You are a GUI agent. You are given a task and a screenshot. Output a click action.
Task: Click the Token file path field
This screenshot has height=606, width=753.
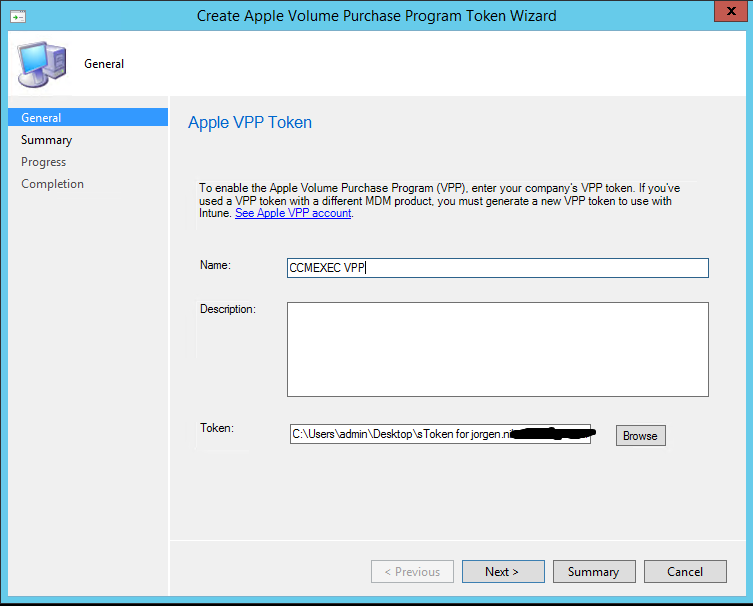pyautogui.click(x=440, y=435)
